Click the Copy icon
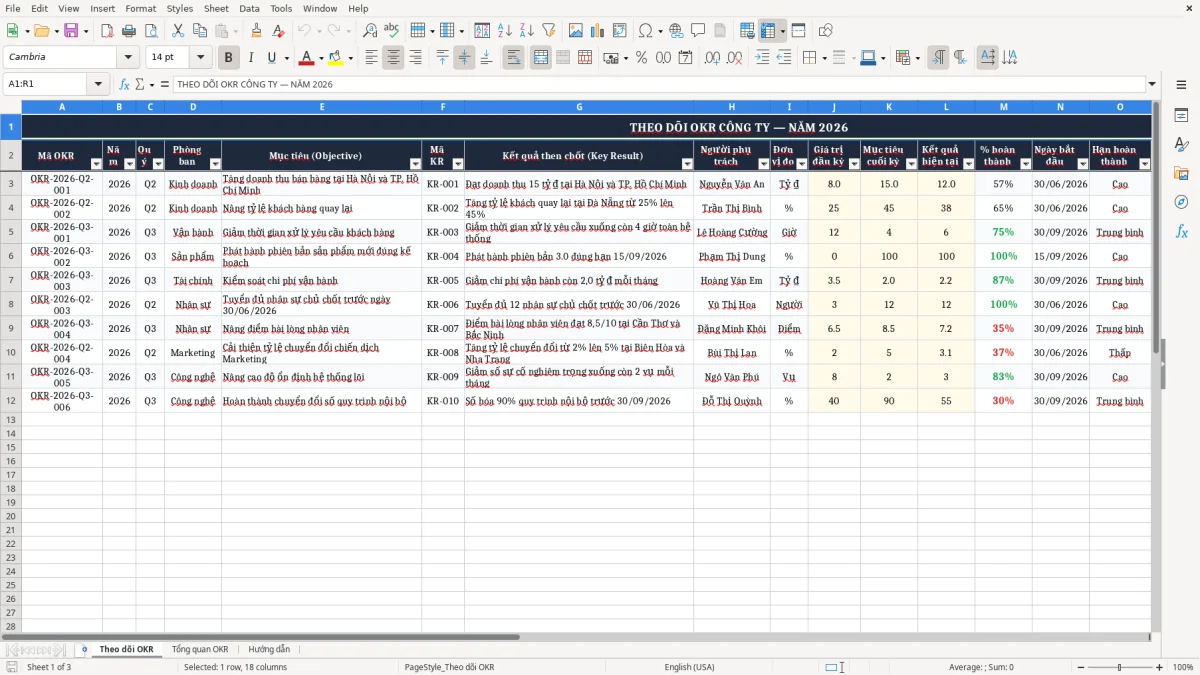 pos(199,31)
